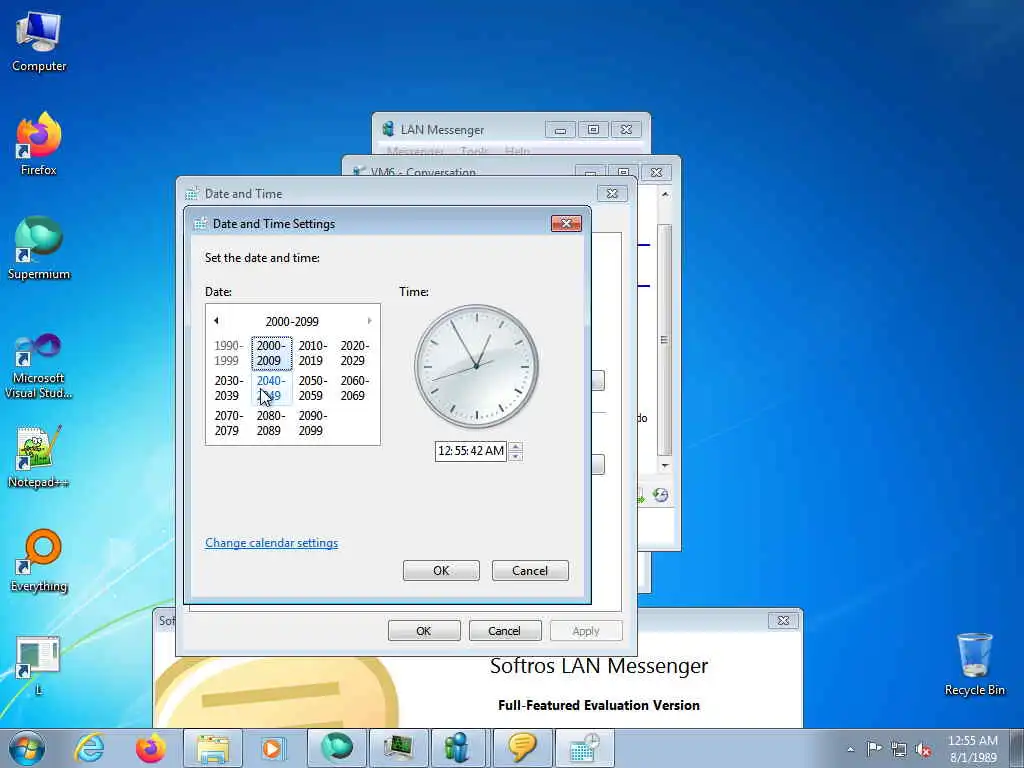Click the time input field 12:55:42 AM
The height and width of the screenshot is (768, 1024).
471,451
